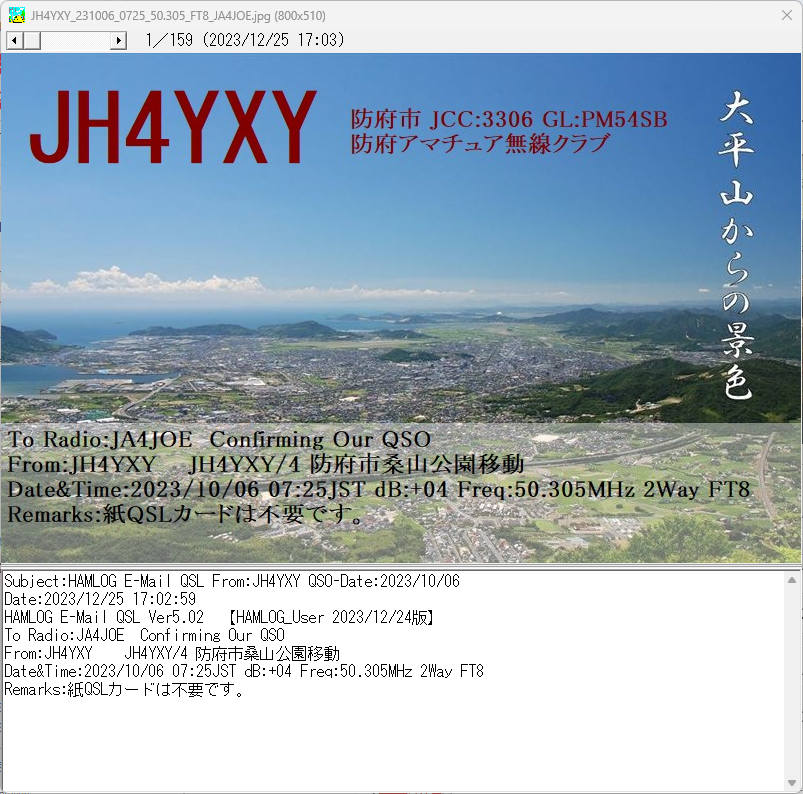Click Date&Time line in text pane
Viewport: 803px width, 794px height.
click(244, 672)
